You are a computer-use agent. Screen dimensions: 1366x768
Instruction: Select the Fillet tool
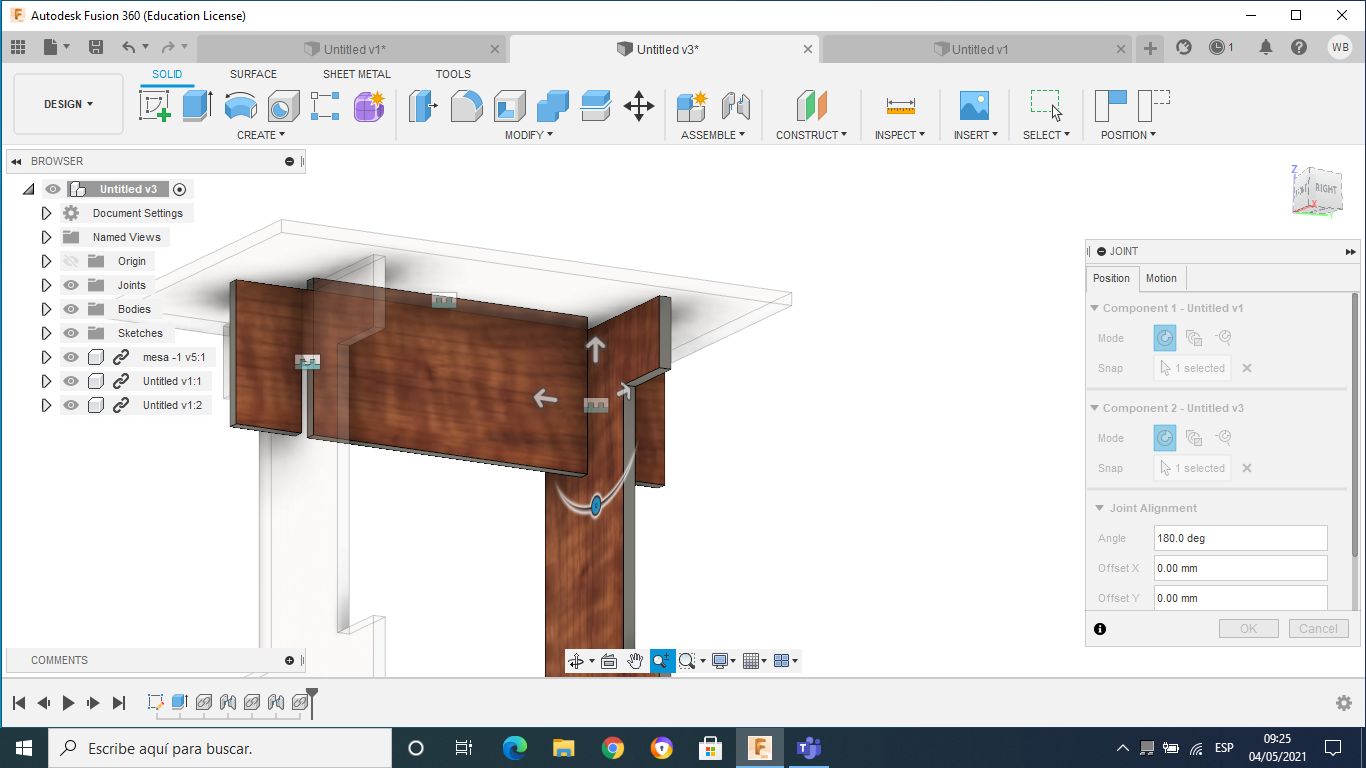click(x=467, y=105)
